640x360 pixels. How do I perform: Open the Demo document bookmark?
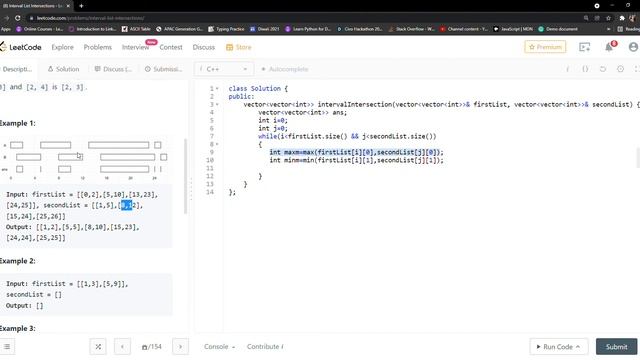(x=558, y=29)
